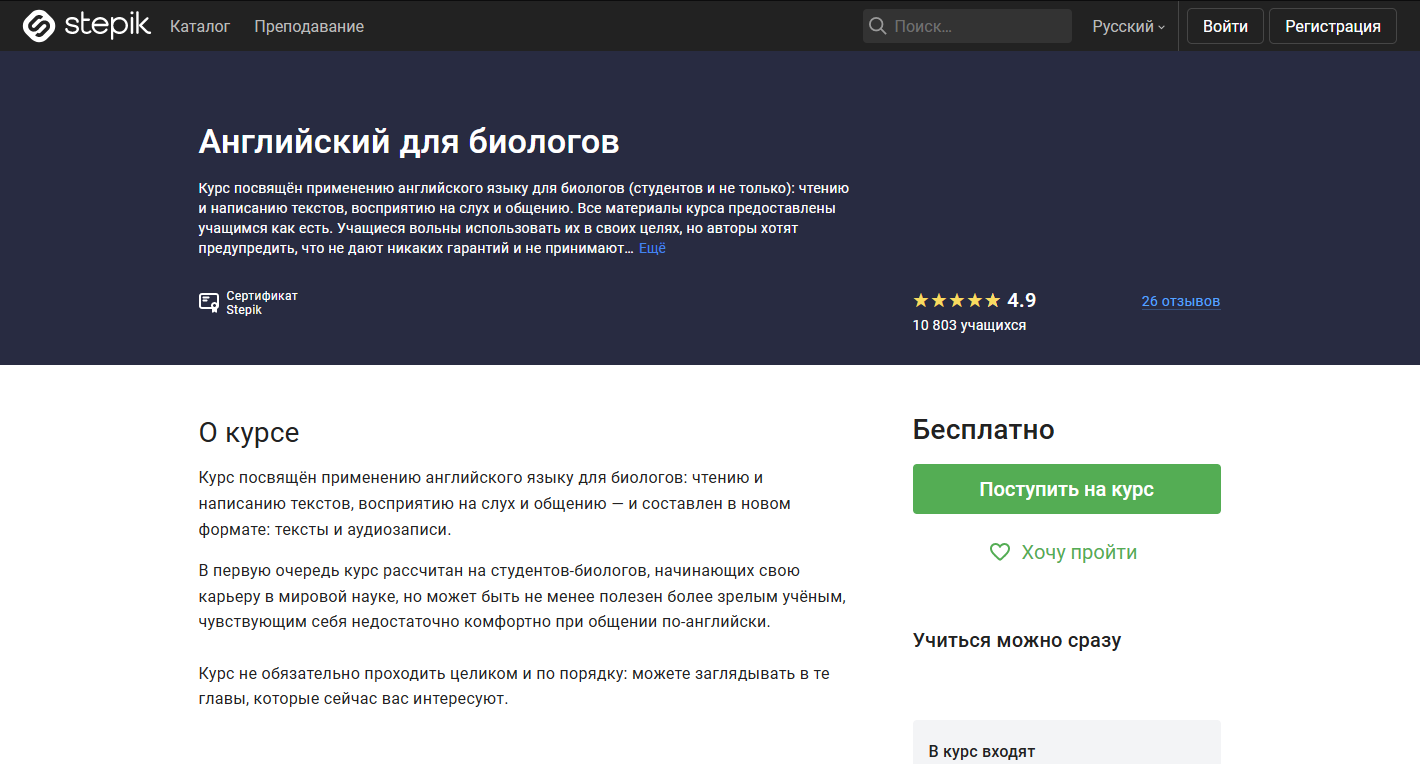
Task: Click the Поиск search field
Action: coord(967,25)
